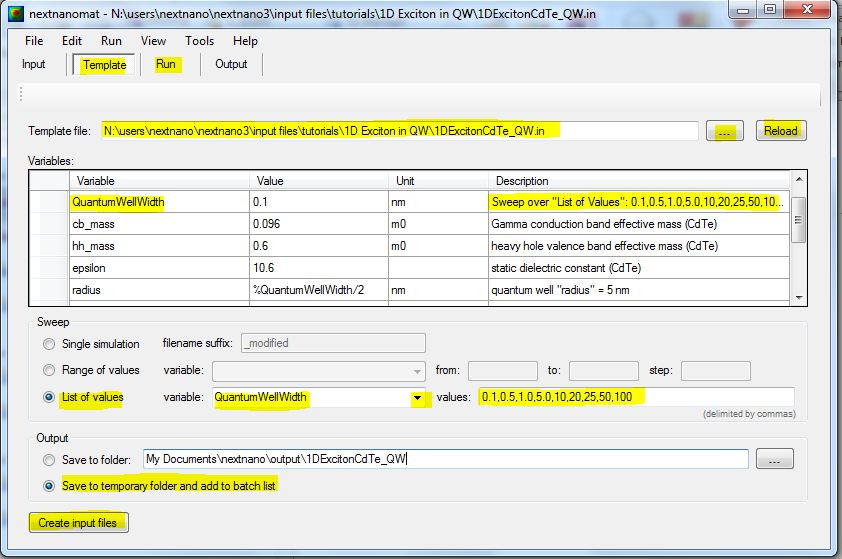842x559 pixels.
Task: Choose Range of values sweep option
Action: click(x=49, y=371)
